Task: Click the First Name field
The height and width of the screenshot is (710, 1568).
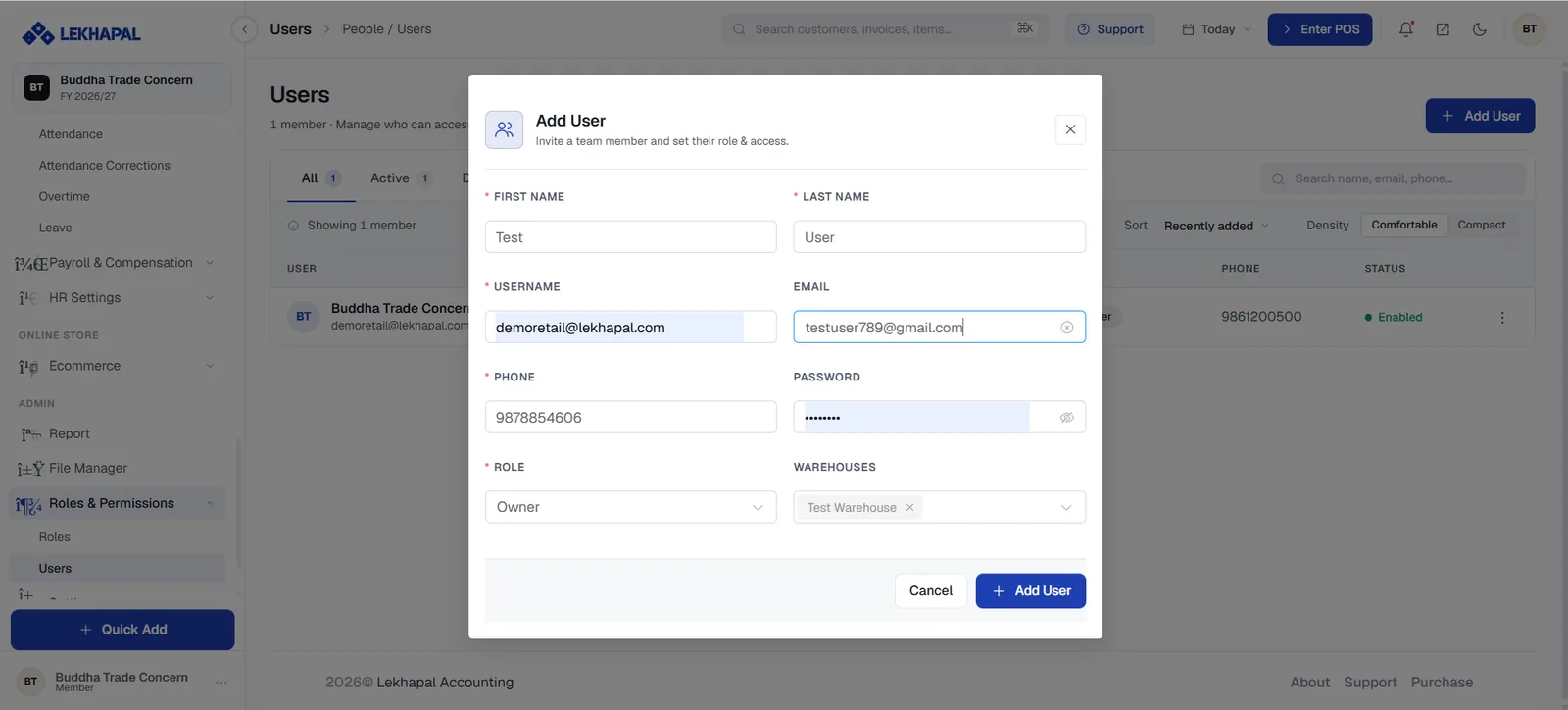Action: (630, 237)
